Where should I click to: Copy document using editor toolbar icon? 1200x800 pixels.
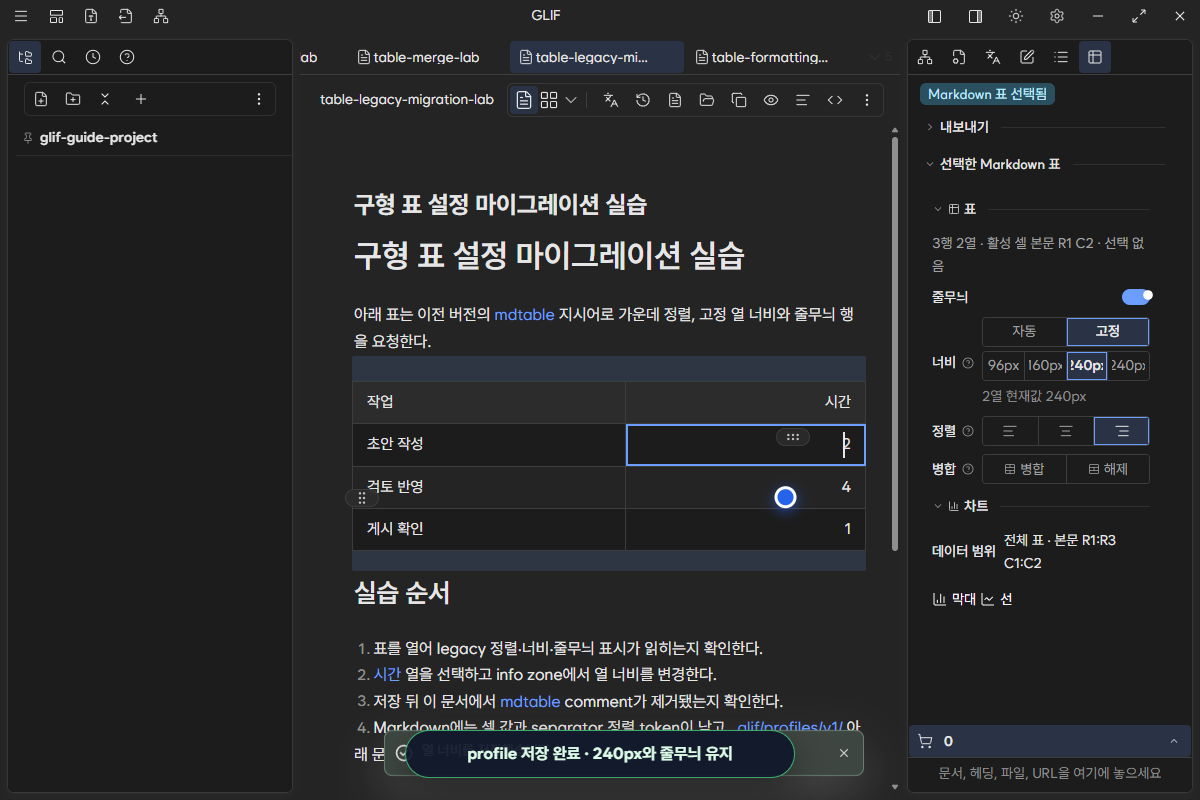[x=739, y=100]
